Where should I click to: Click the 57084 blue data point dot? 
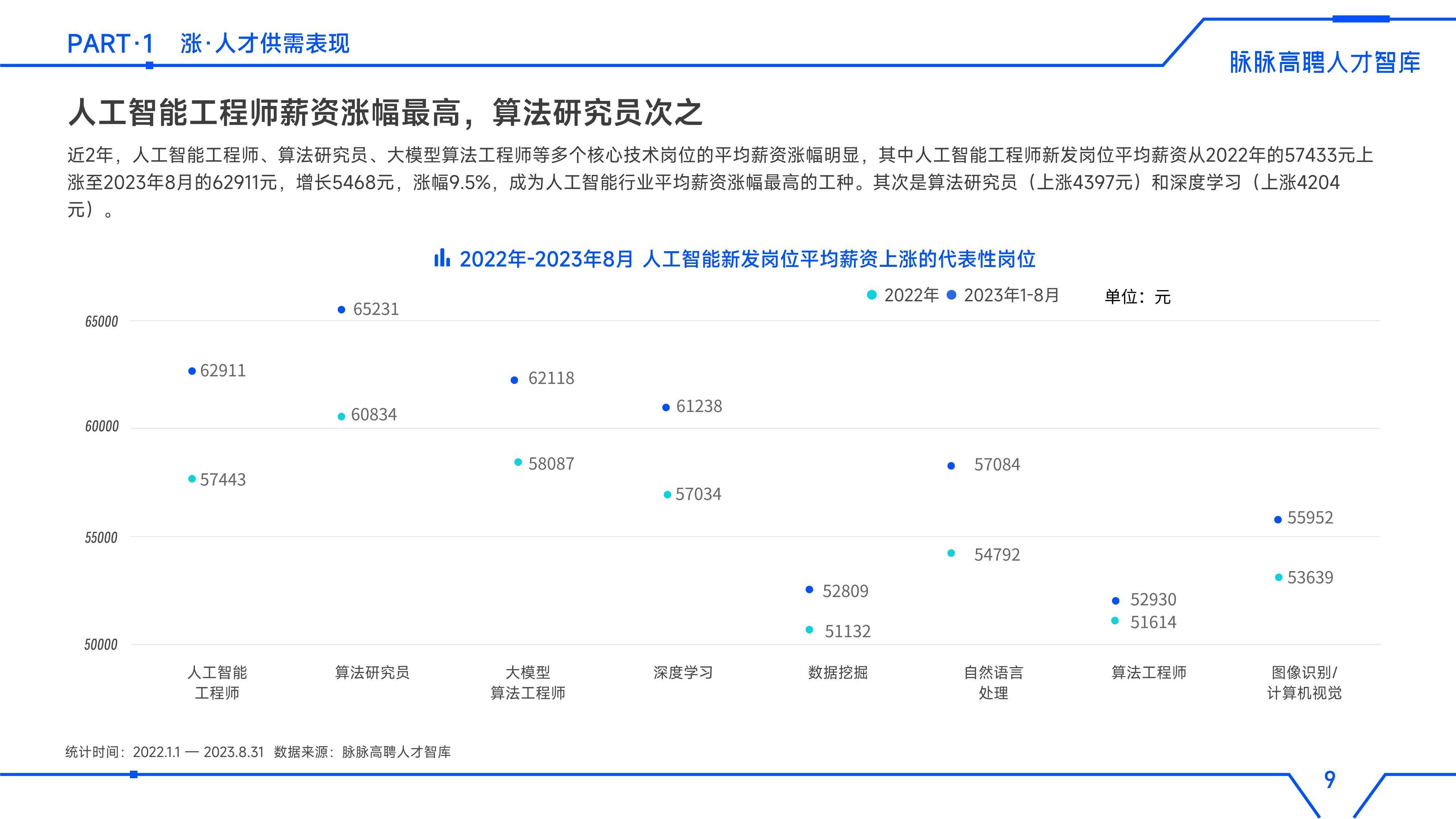click(951, 466)
